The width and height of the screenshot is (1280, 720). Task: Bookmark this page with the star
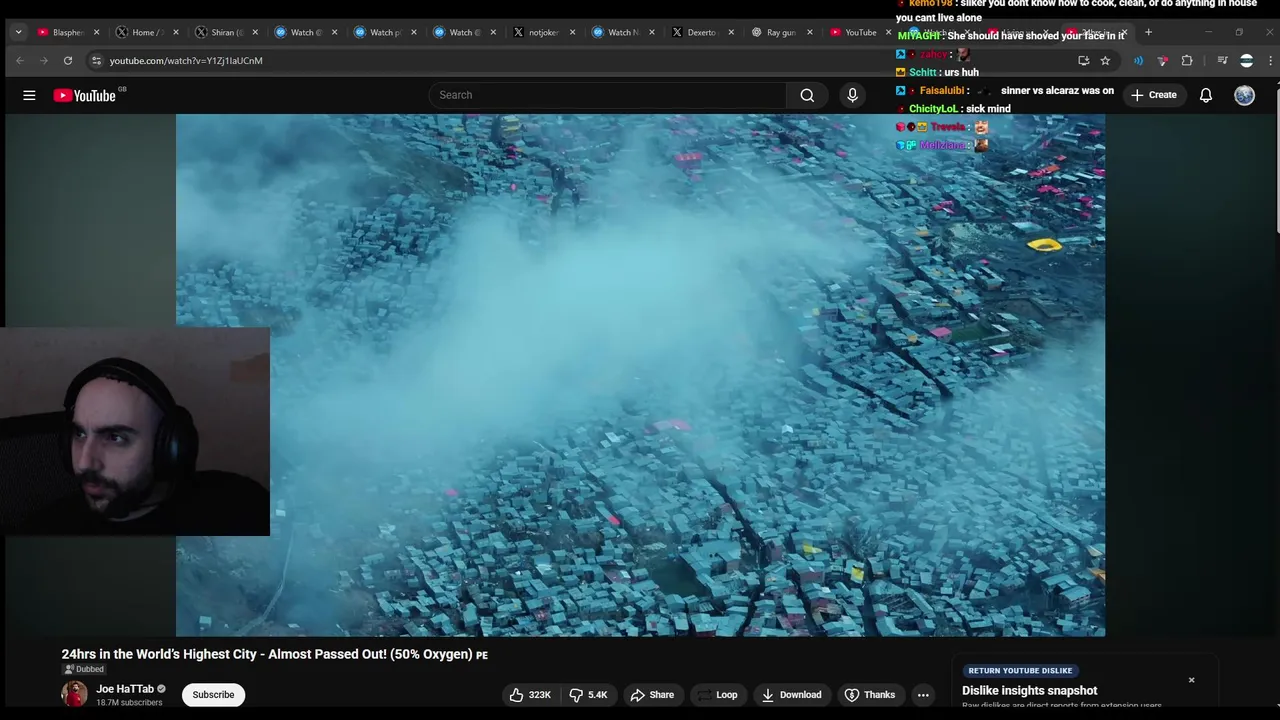tap(1105, 61)
